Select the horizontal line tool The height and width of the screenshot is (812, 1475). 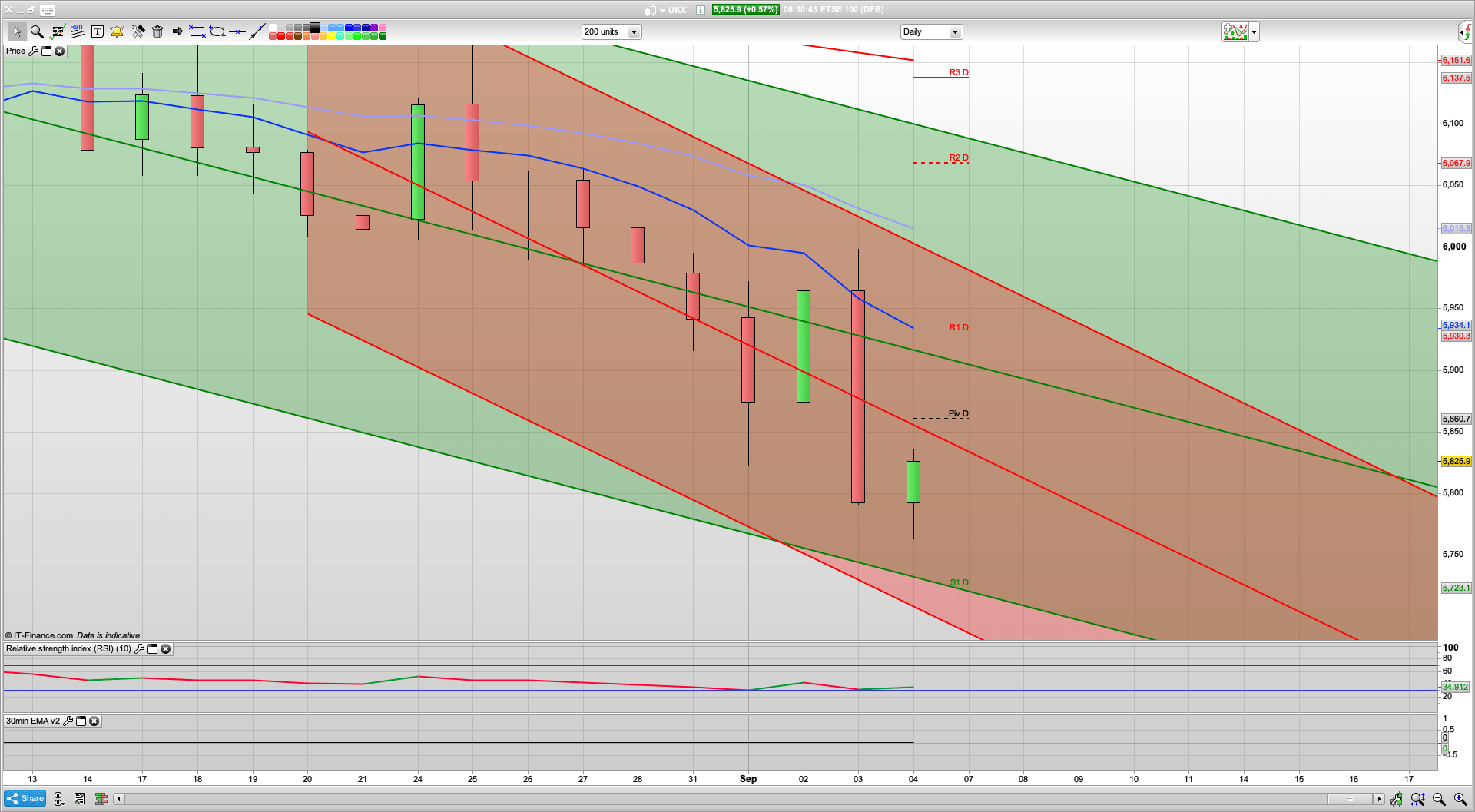click(x=237, y=31)
